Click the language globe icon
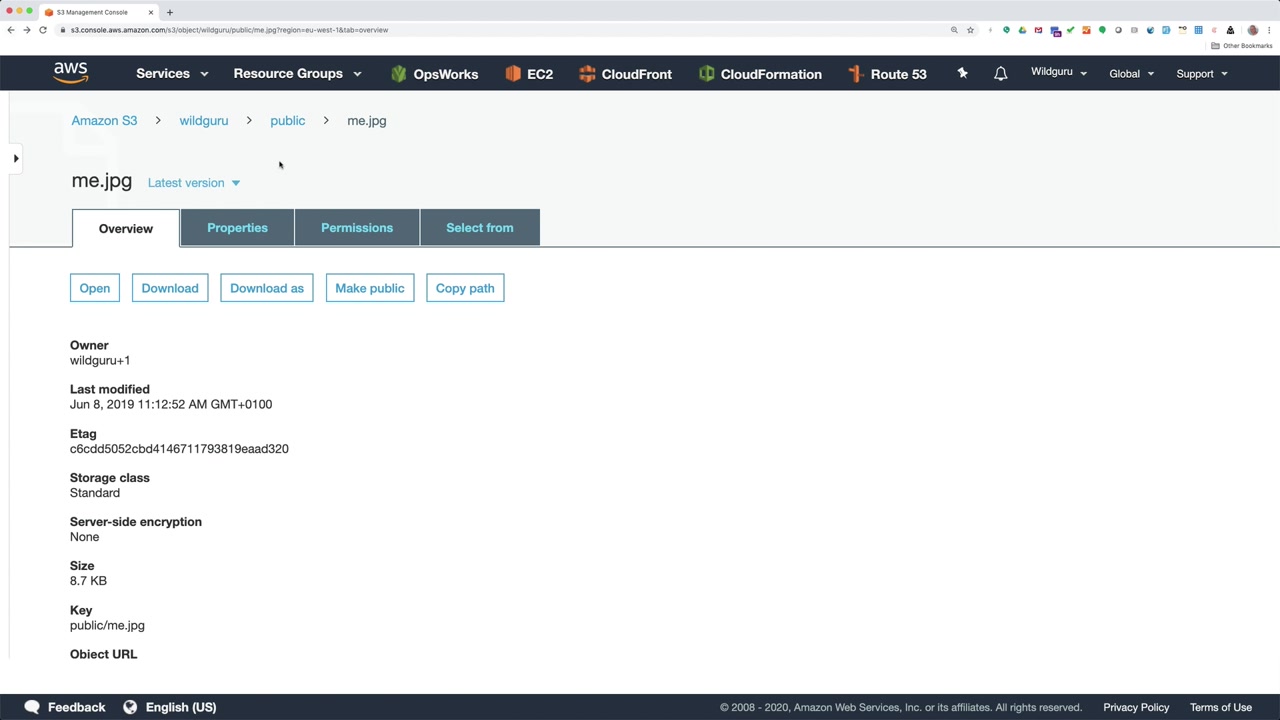 tap(130, 707)
